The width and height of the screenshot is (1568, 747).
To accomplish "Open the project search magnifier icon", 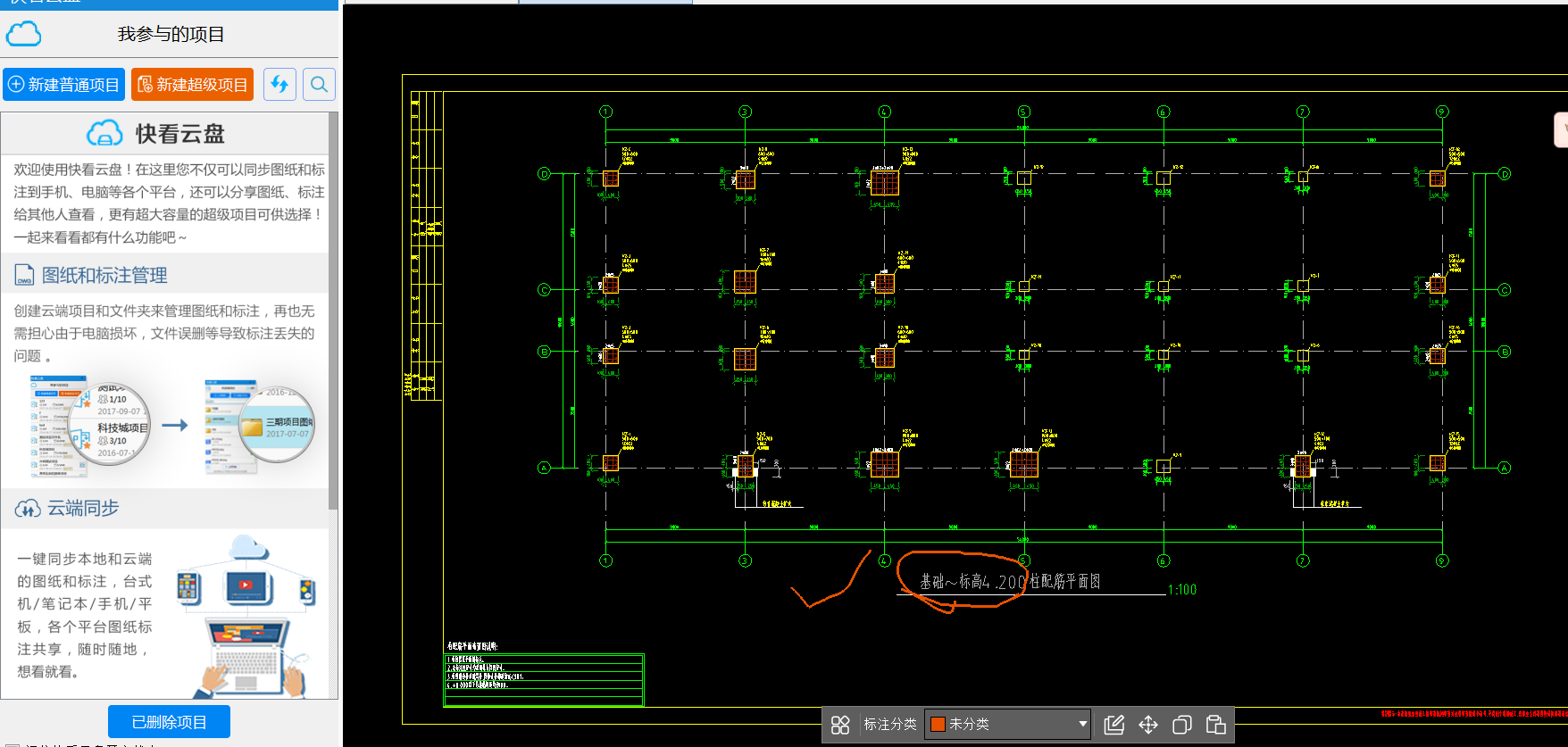I will (319, 85).
